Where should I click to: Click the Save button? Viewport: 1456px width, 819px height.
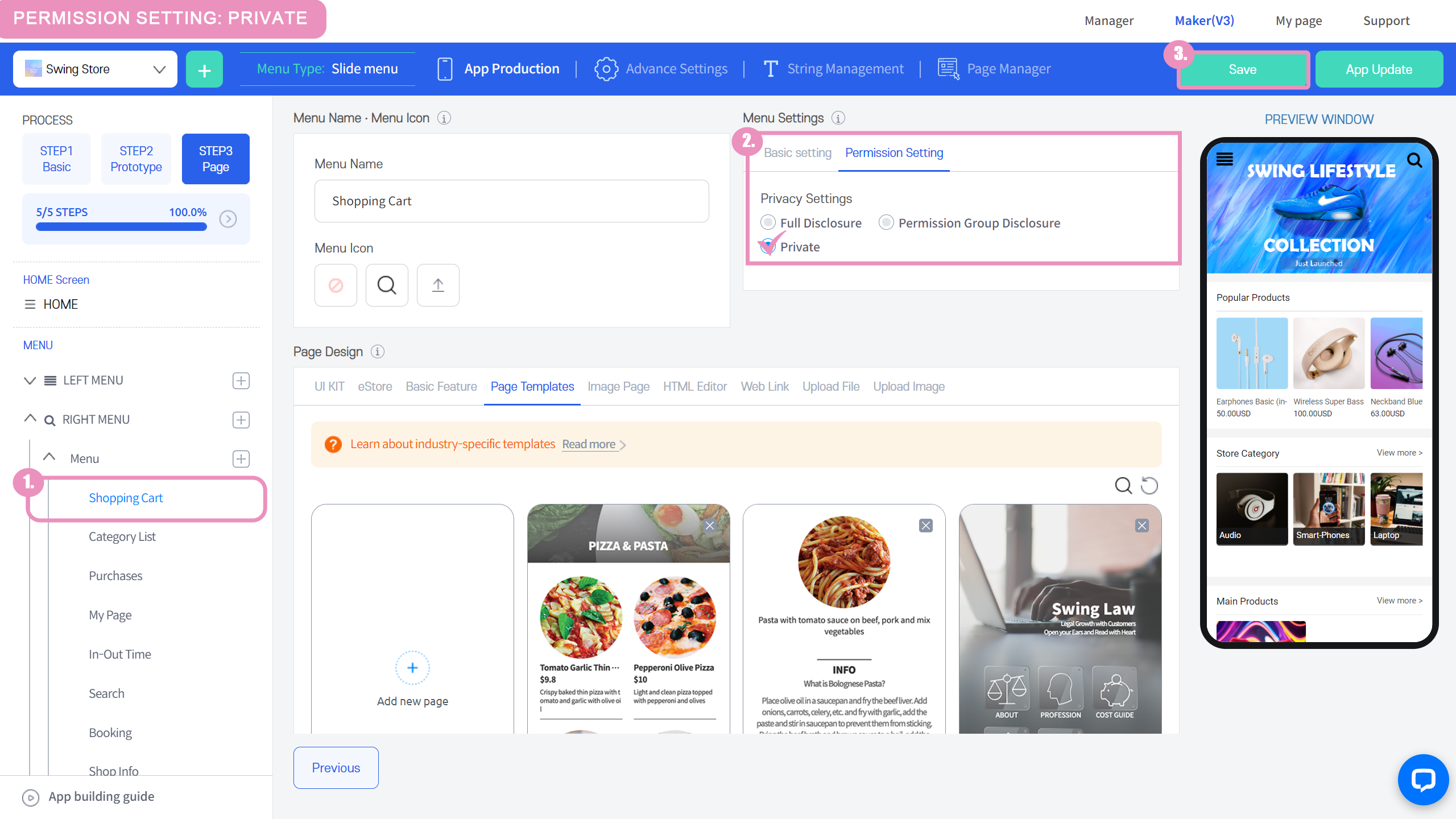pyautogui.click(x=1242, y=69)
